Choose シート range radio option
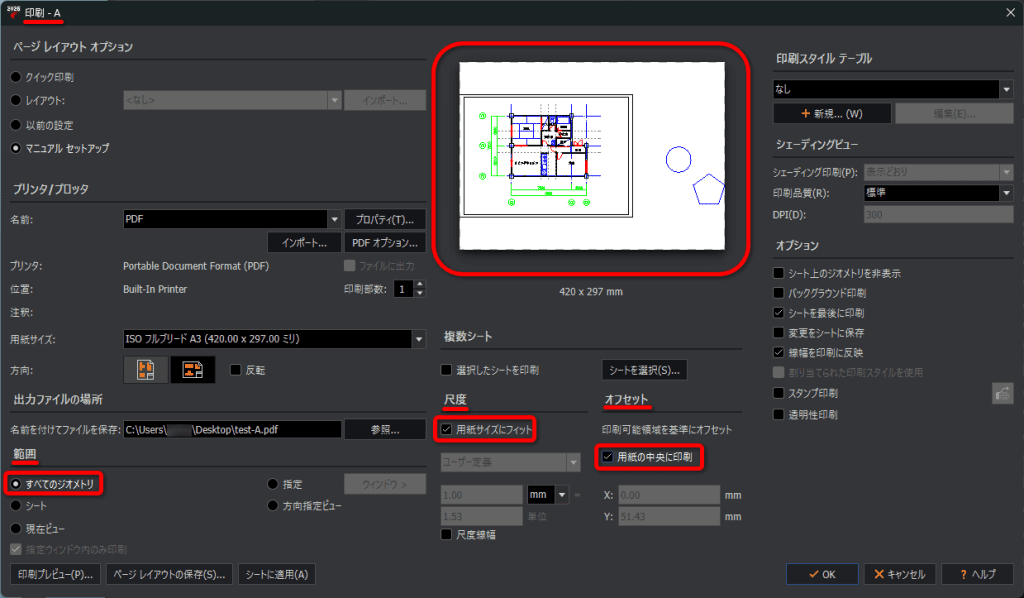This screenshot has width=1024, height=598. (x=16, y=506)
